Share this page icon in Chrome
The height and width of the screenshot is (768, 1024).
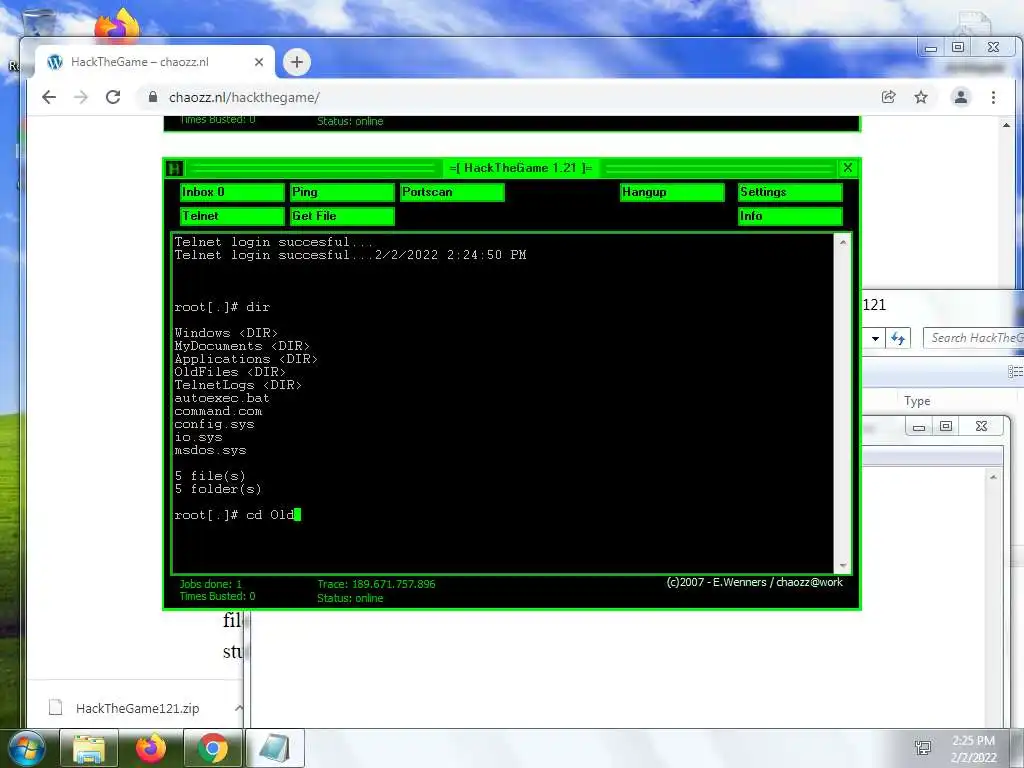point(888,97)
